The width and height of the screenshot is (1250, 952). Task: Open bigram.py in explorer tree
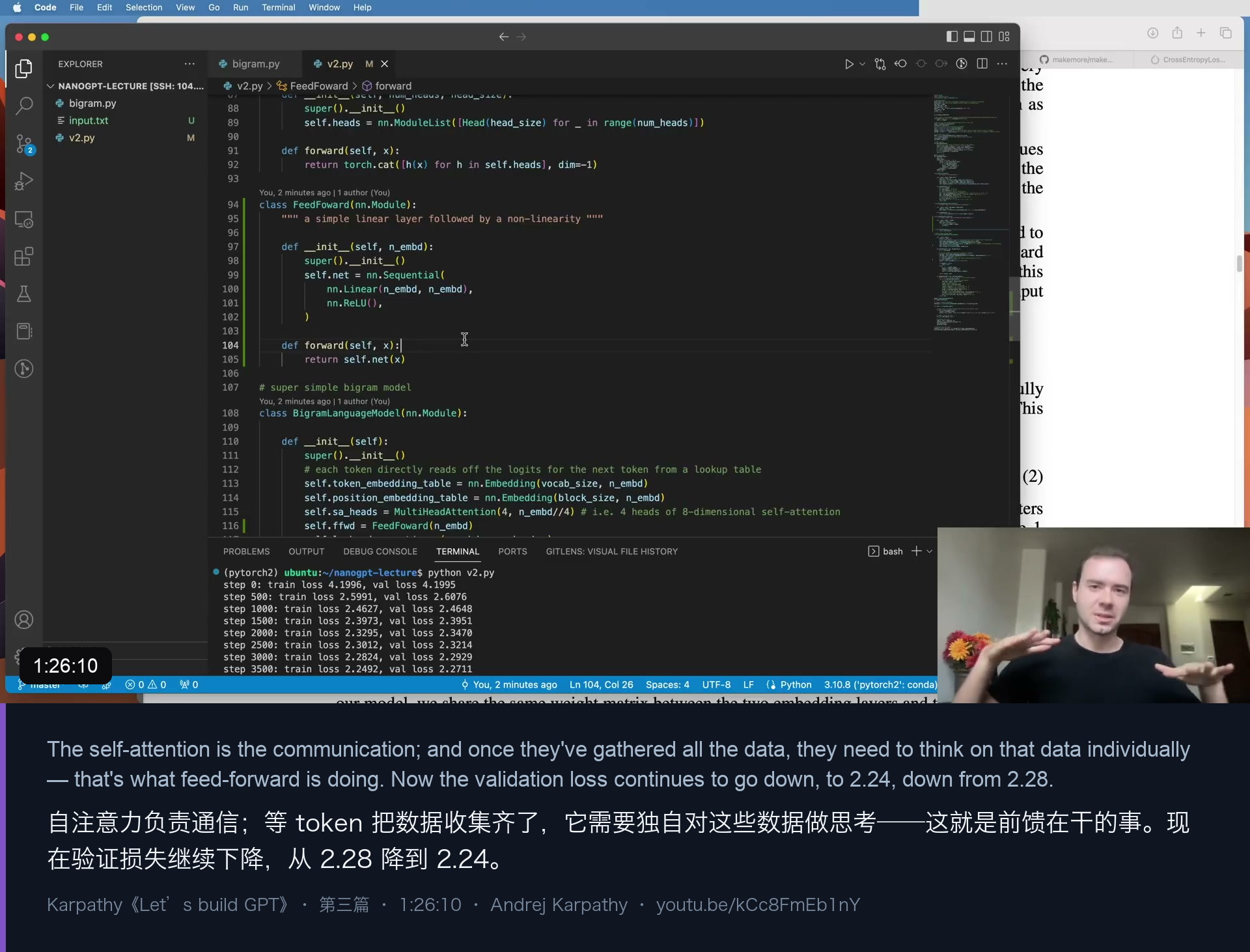92,104
